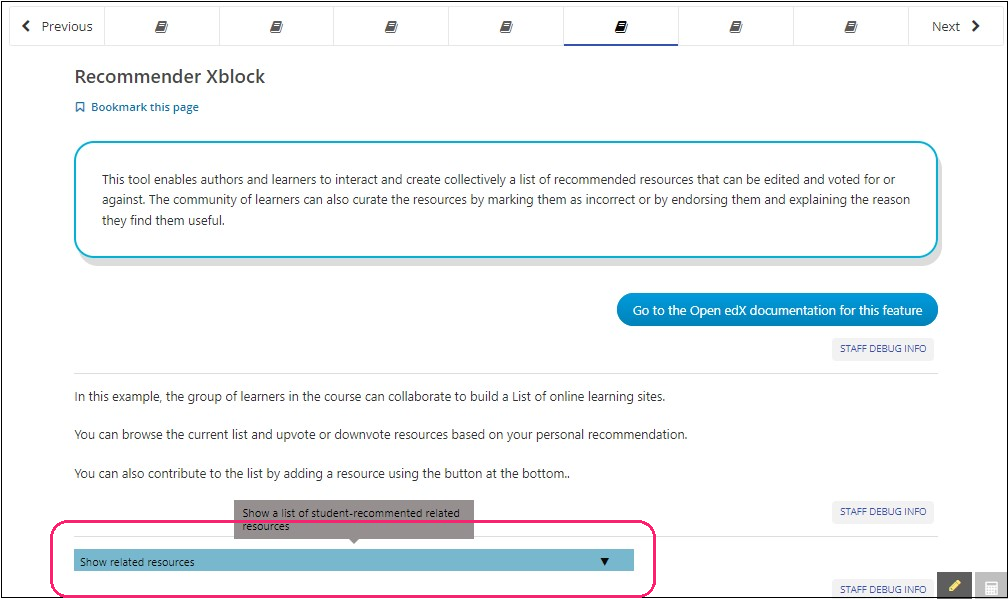Expand the 'Show related resources' bar

330,562
